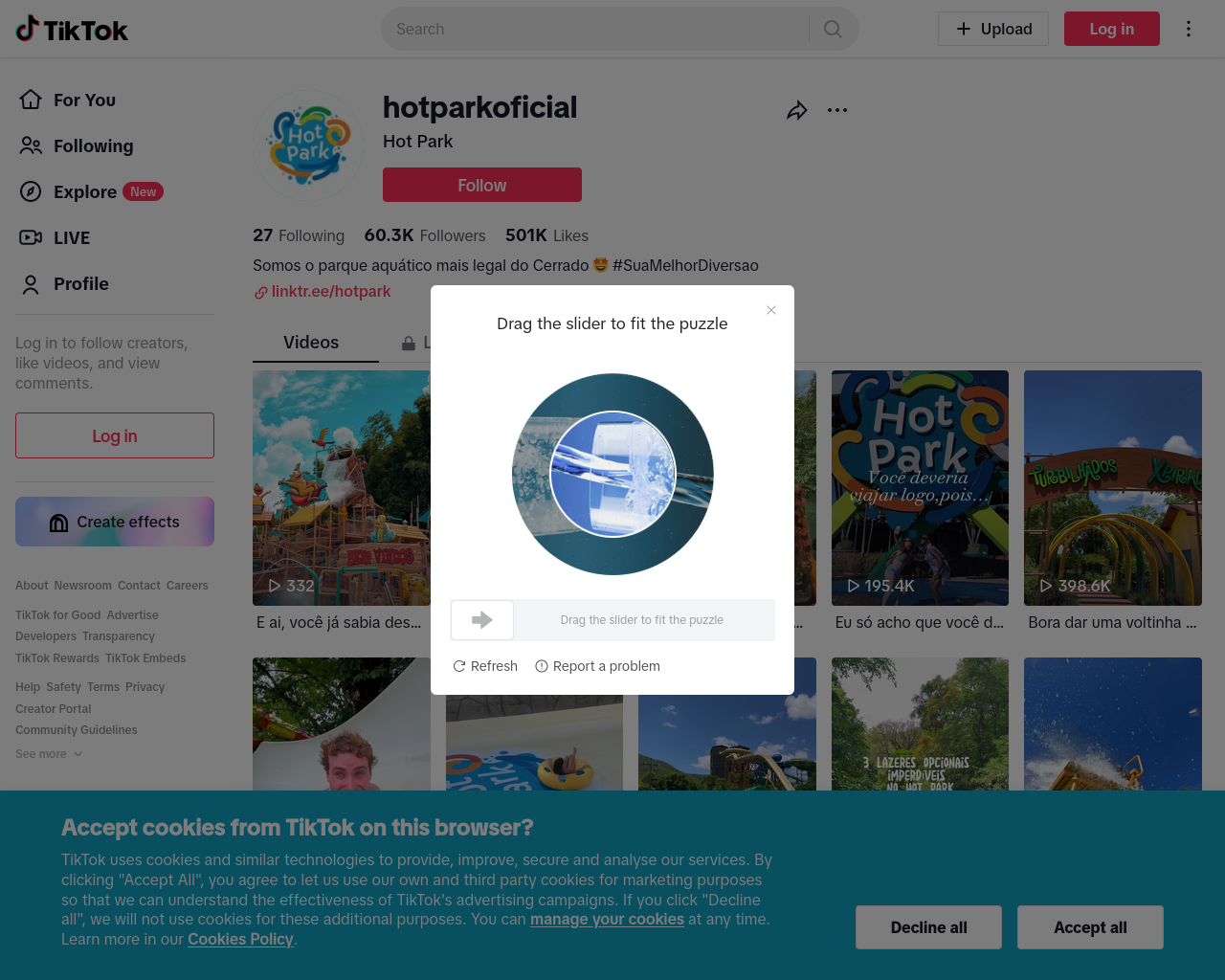Image resolution: width=1225 pixels, height=980 pixels.
Task: Click the Hot Park profile avatar
Action: (x=308, y=145)
